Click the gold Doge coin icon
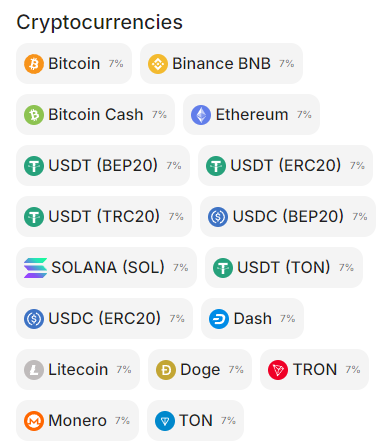Image resolution: width=392 pixels, height=445 pixels. tap(166, 370)
